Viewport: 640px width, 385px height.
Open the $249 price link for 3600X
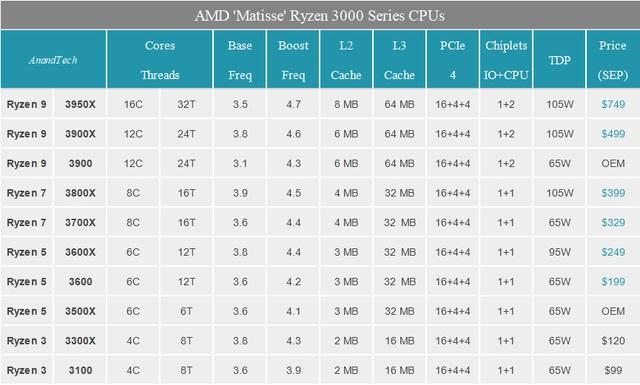pyautogui.click(x=613, y=252)
